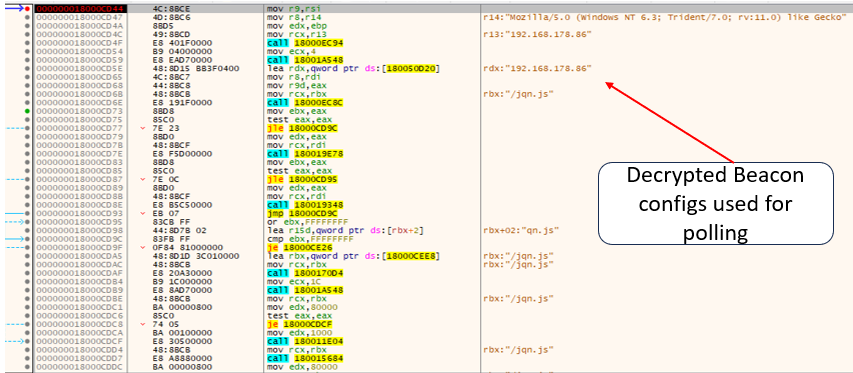The width and height of the screenshot is (853, 373).
Task: Set breakpoint on dot beside address 000000018000CDD7
Action: click(27, 358)
